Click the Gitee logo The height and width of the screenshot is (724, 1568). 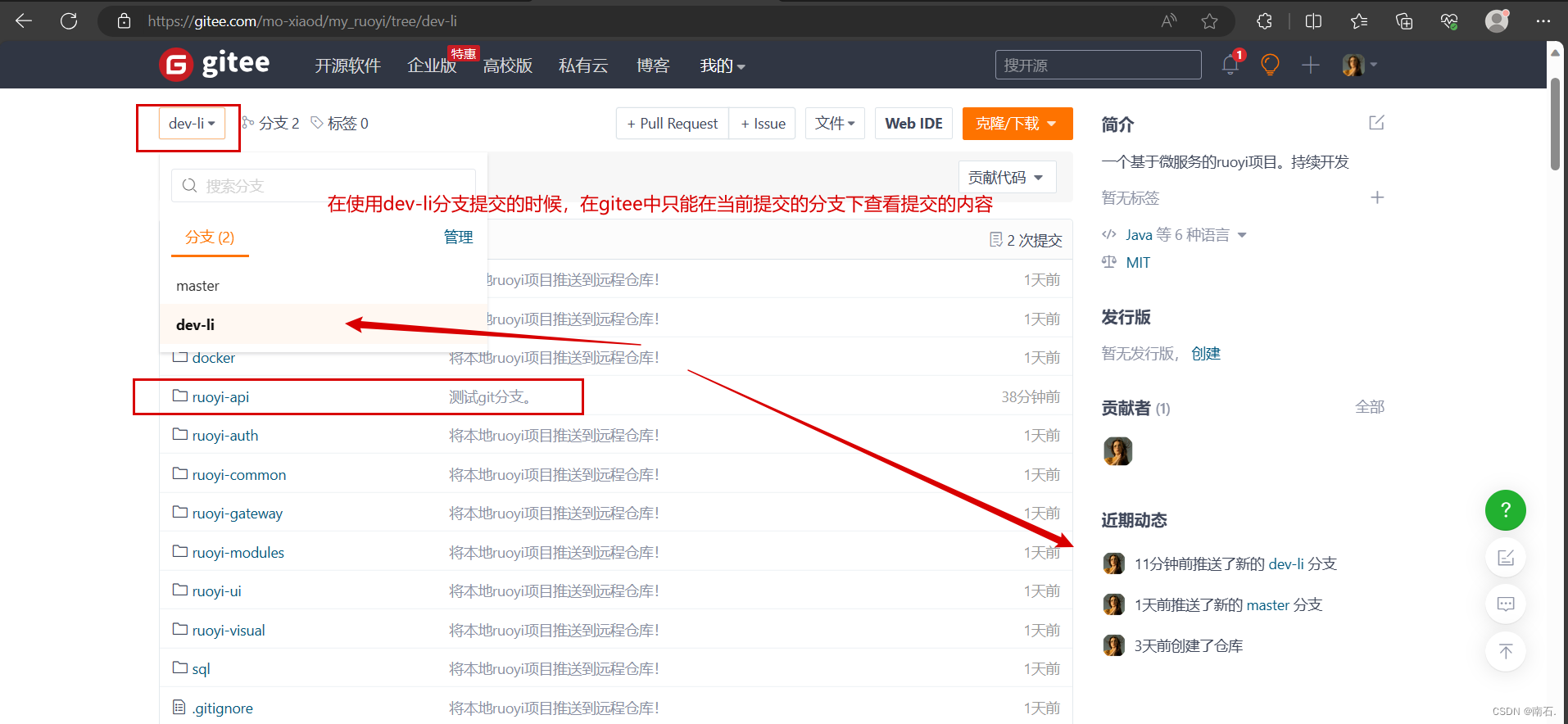click(x=215, y=64)
